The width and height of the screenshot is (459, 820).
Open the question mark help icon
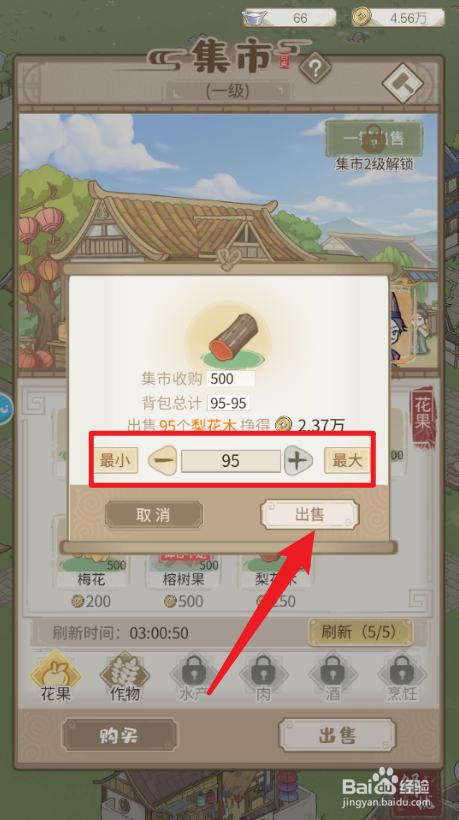tap(315, 66)
